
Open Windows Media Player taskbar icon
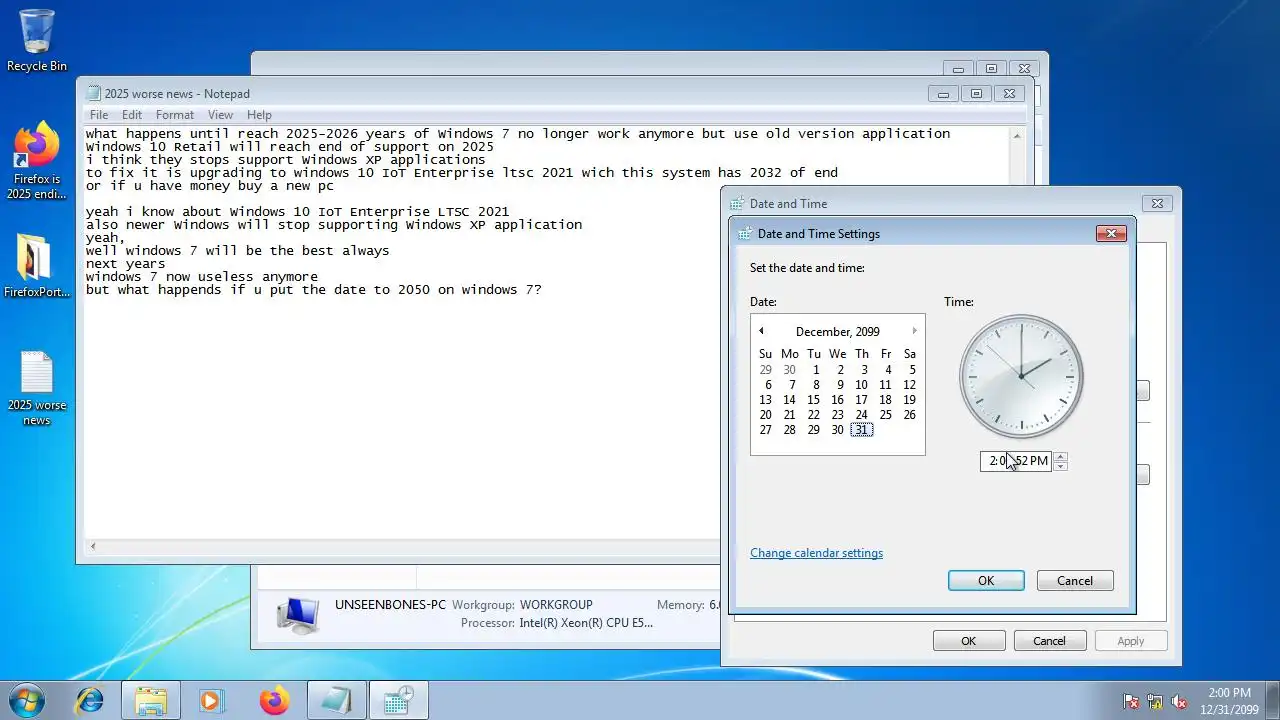click(x=211, y=700)
